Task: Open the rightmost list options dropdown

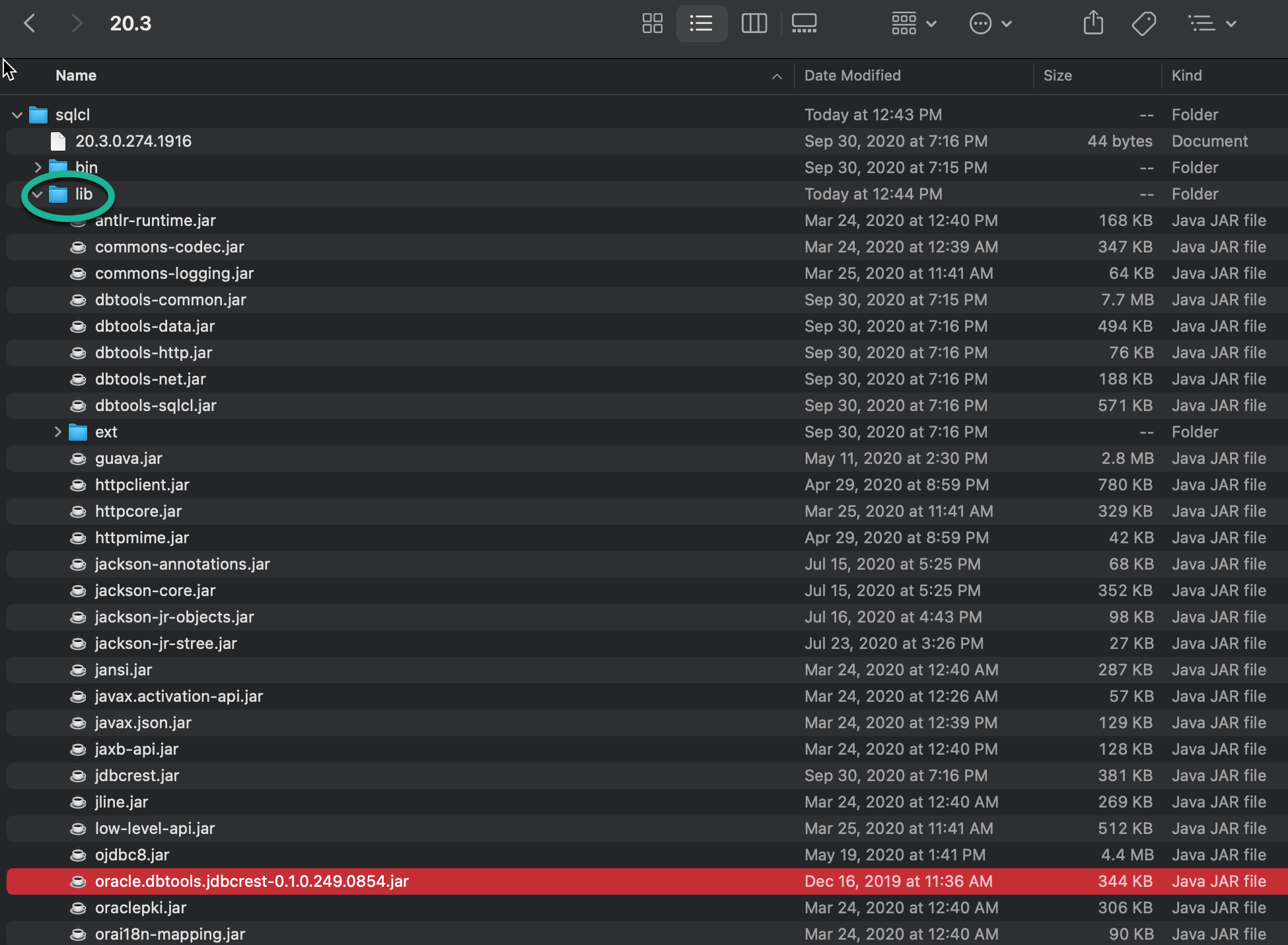Action: [1213, 24]
